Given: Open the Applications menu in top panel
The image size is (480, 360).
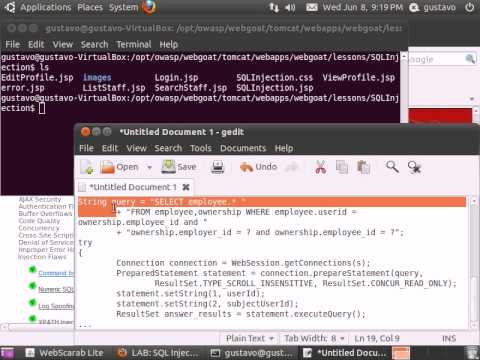Looking at the screenshot, I should tap(45, 7).
